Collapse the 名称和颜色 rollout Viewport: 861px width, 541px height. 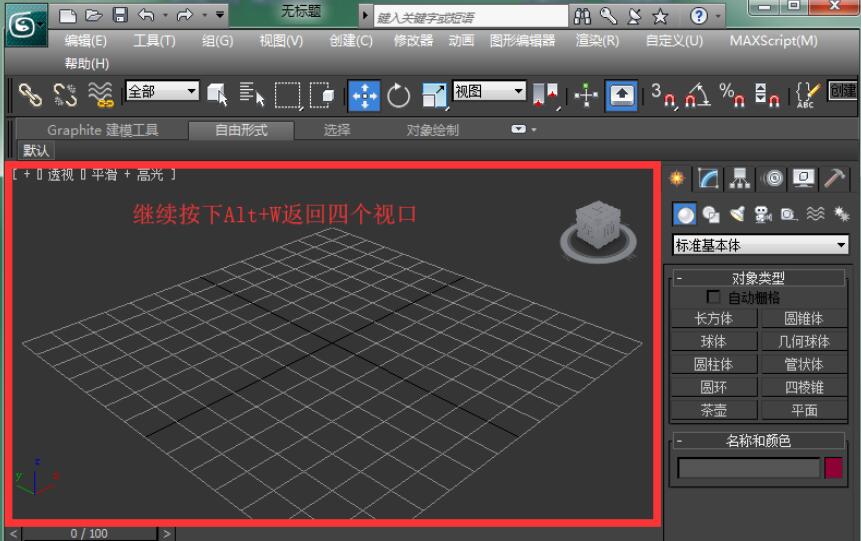click(758, 440)
